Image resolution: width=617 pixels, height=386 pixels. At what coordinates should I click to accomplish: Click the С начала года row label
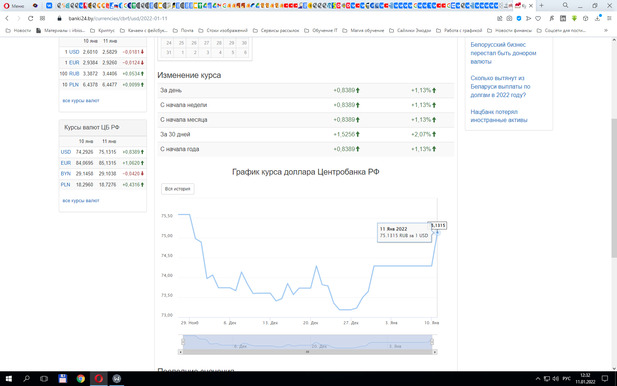point(179,149)
